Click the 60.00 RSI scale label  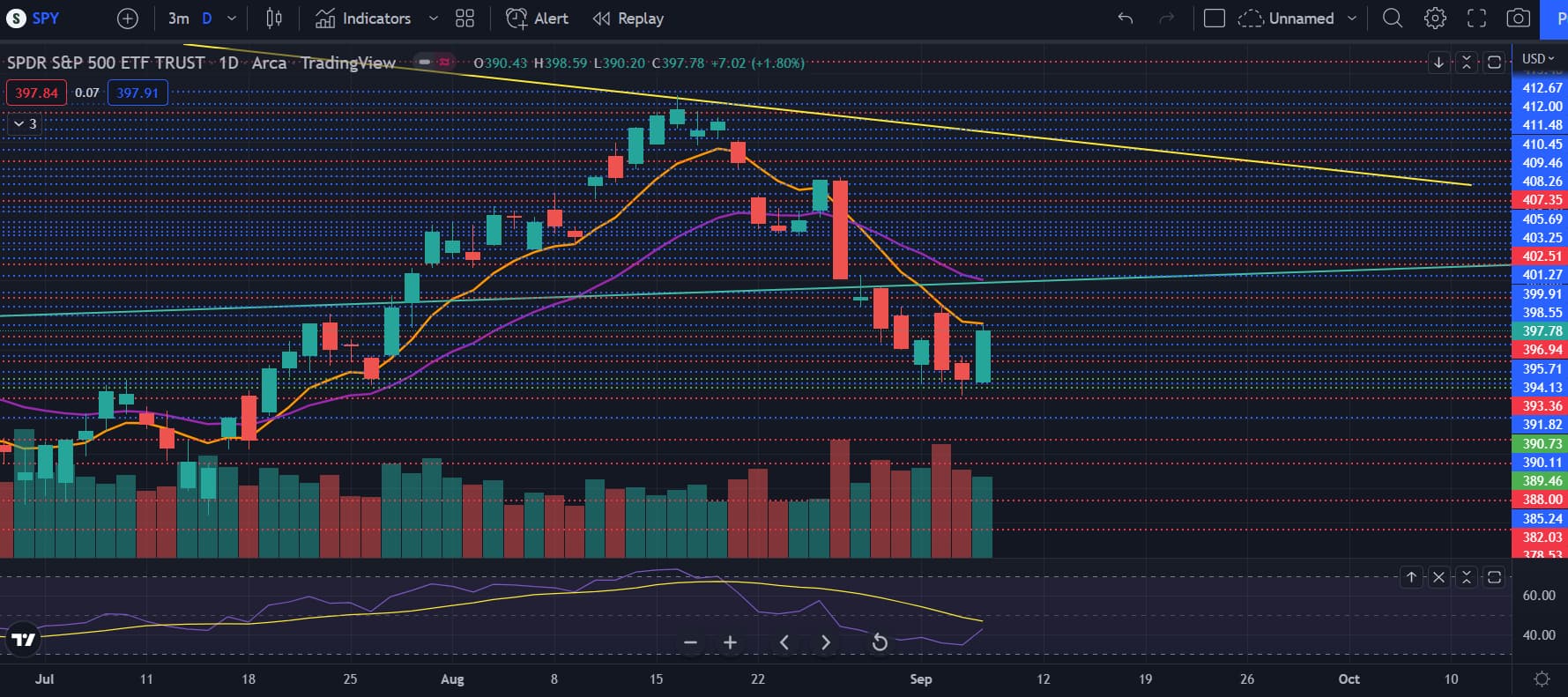[x=1539, y=596]
